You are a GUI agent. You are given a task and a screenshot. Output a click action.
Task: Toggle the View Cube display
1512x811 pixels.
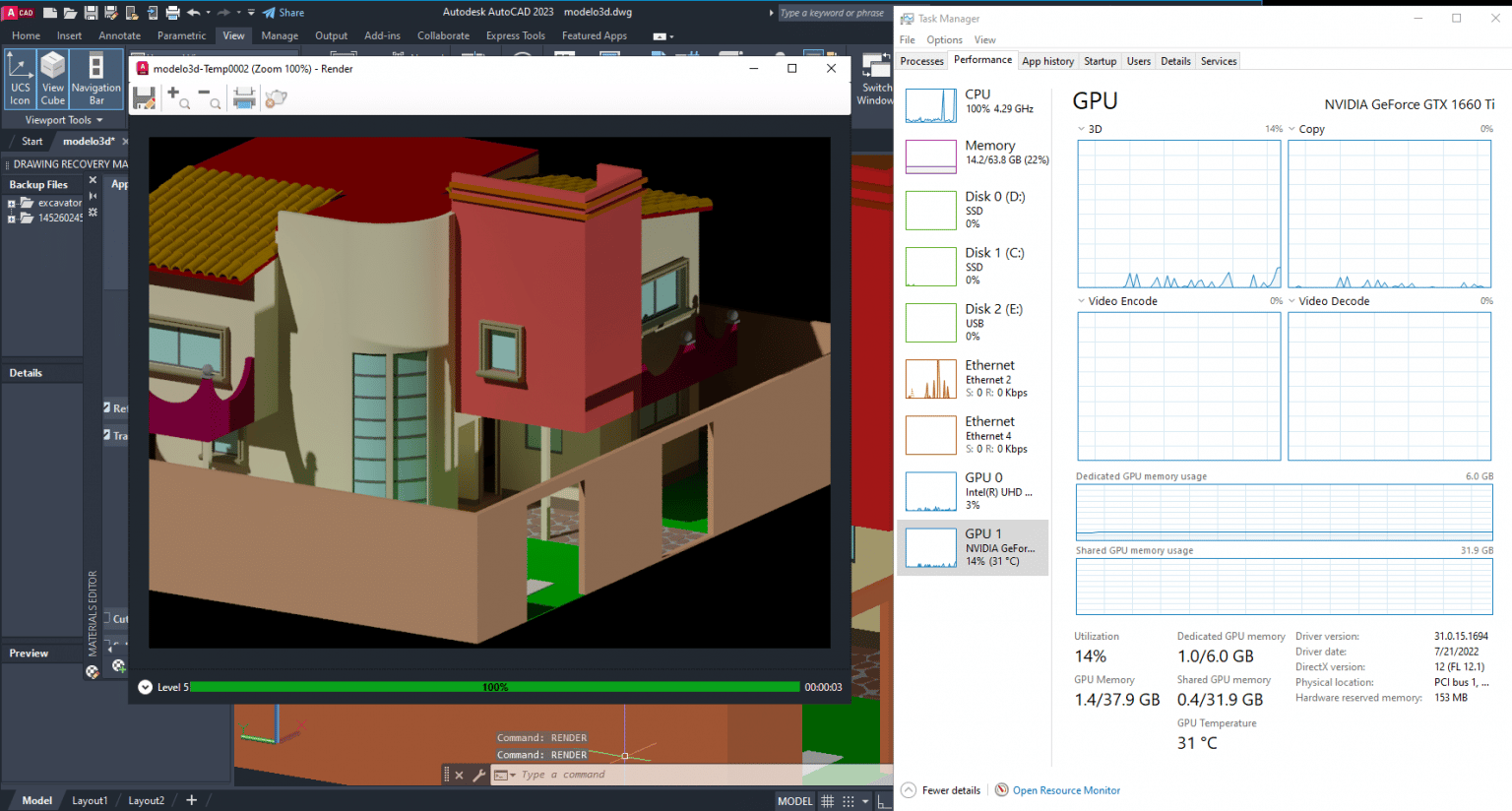(53, 80)
